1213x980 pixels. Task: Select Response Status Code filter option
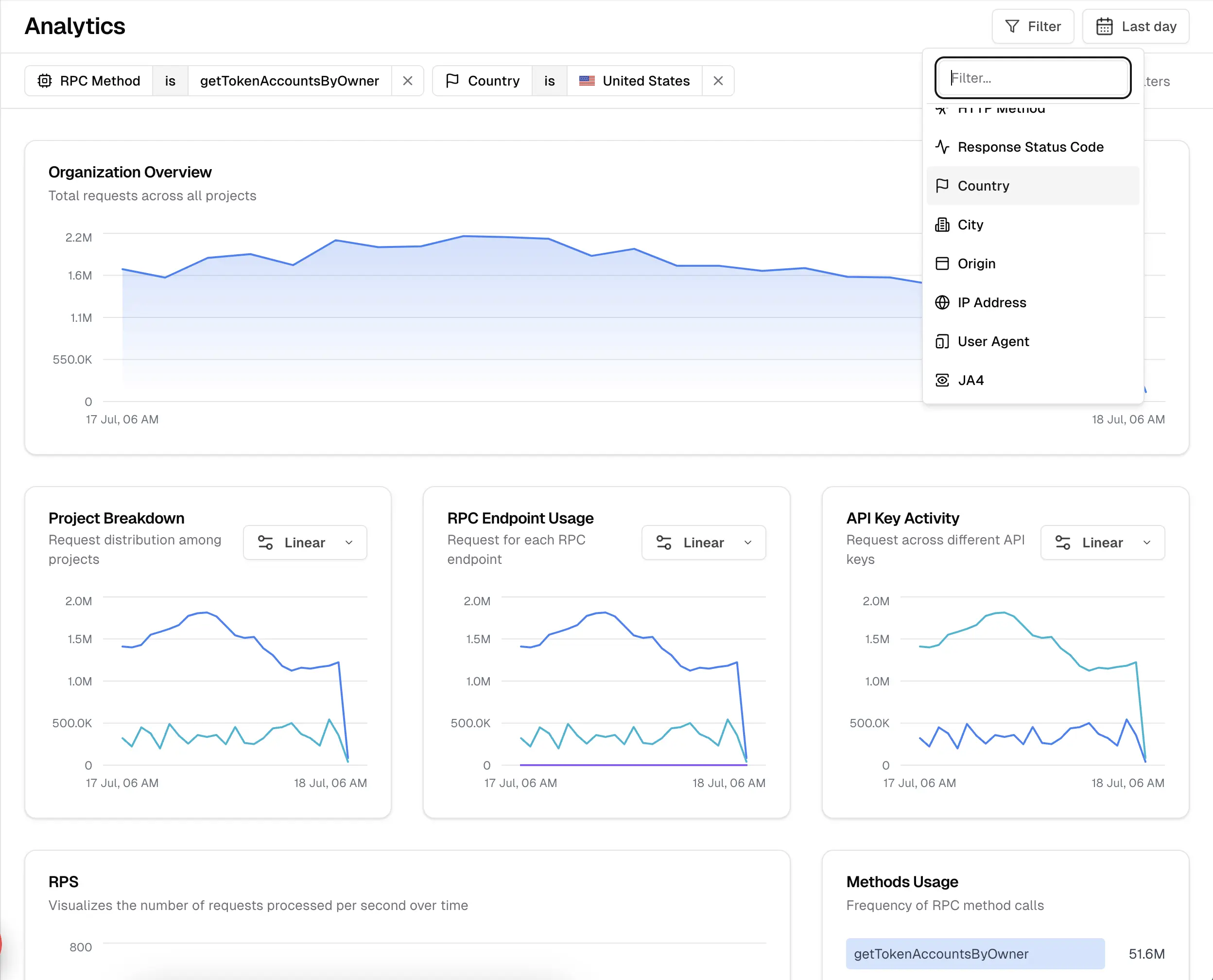click(1030, 147)
